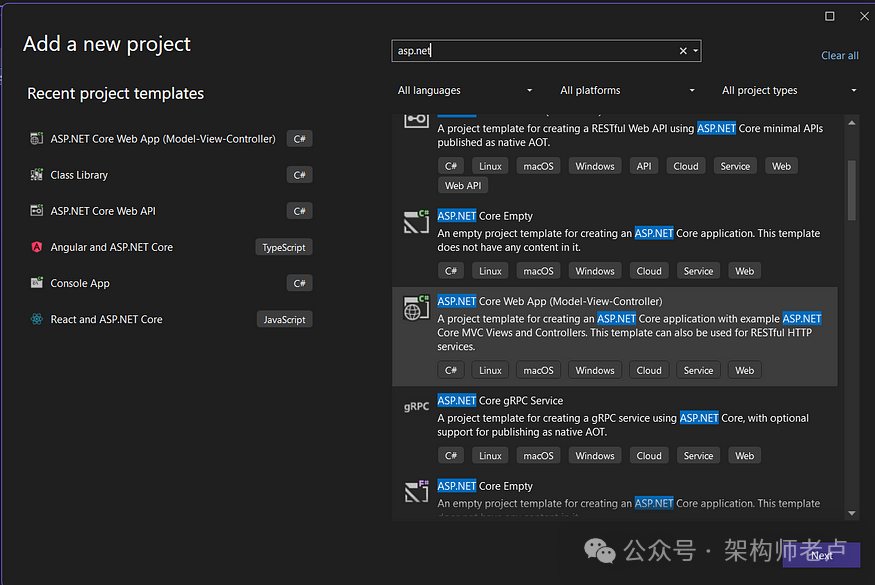Click the macOS tag under the Model-View-Controller template
Screen dimensions: 875x585
coord(538,370)
